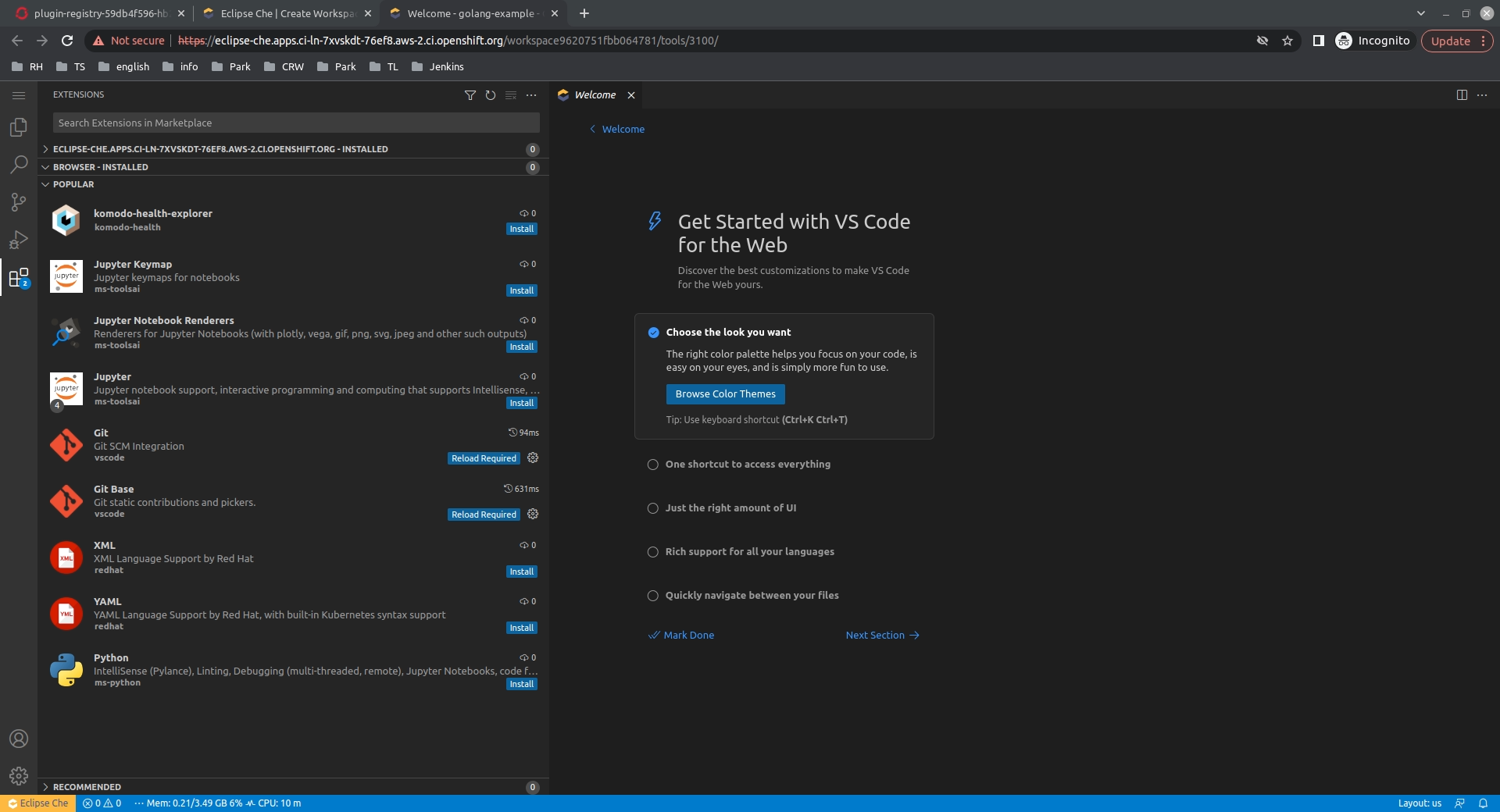The image size is (1500, 812).
Task: Open Source Control view
Action: [x=19, y=202]
